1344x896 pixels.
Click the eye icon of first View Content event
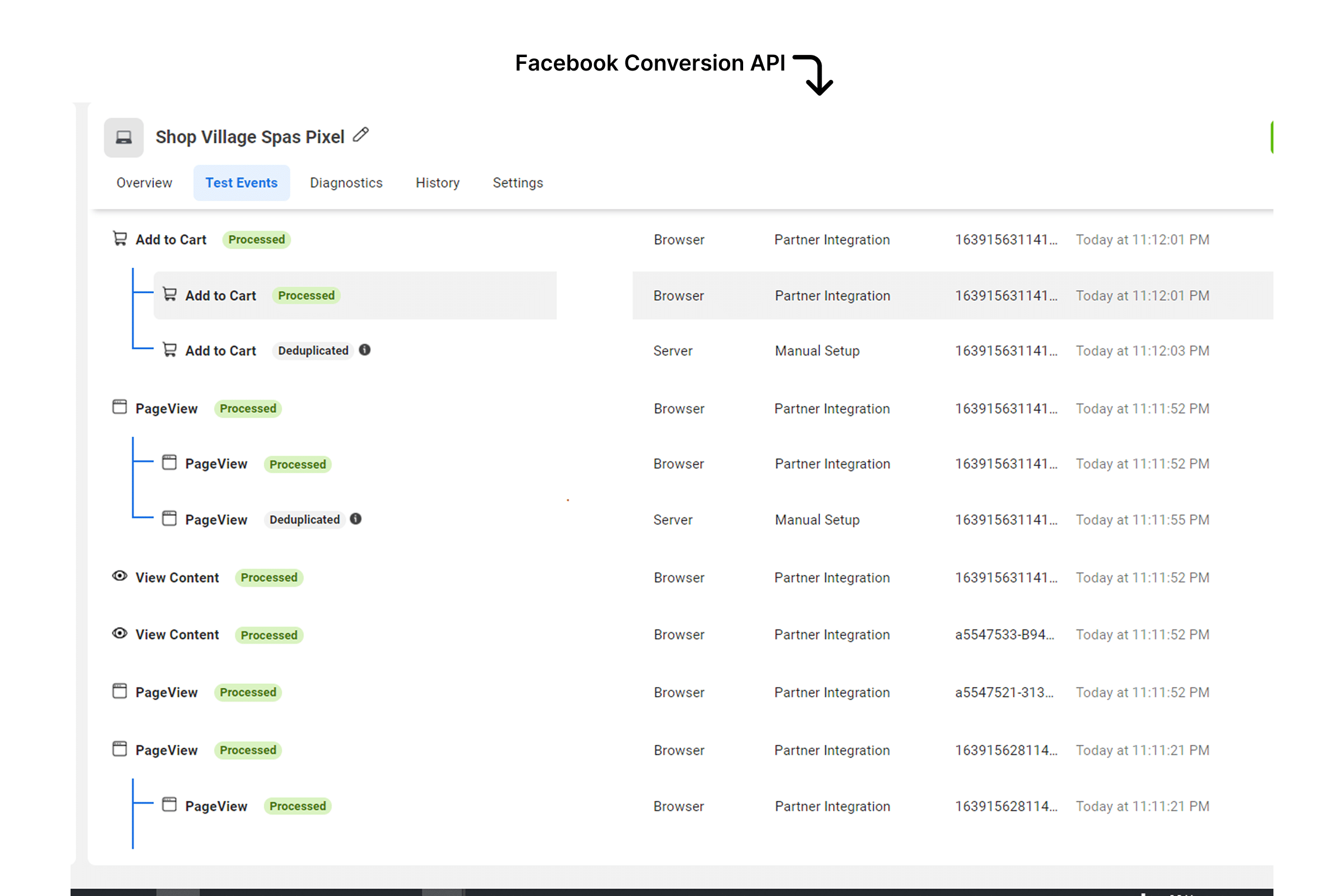click(119, 576)
